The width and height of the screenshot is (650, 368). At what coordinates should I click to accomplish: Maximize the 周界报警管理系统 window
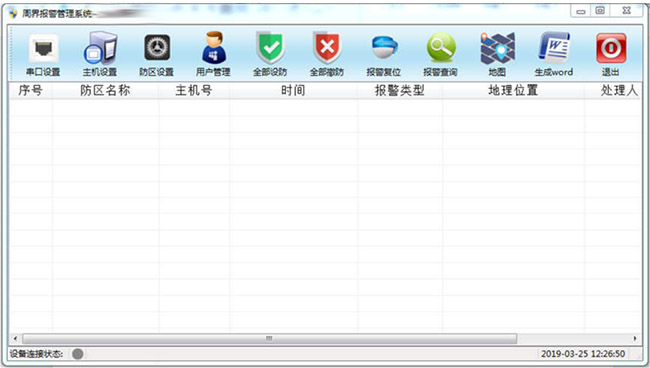point(600,11)
